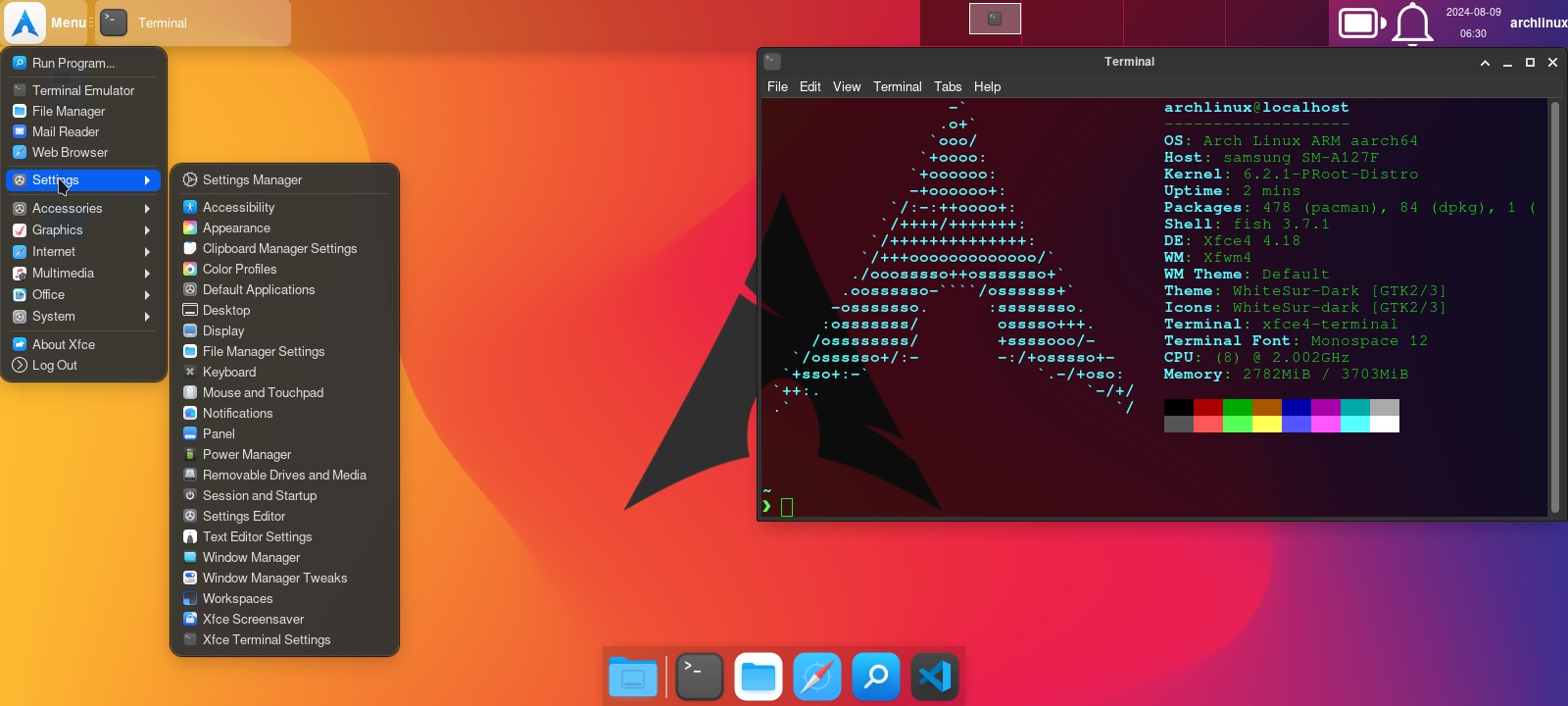The width and height of the screenshot is (1568, 706).
Task: Expand the Office submenu
Action: [83, 294]
